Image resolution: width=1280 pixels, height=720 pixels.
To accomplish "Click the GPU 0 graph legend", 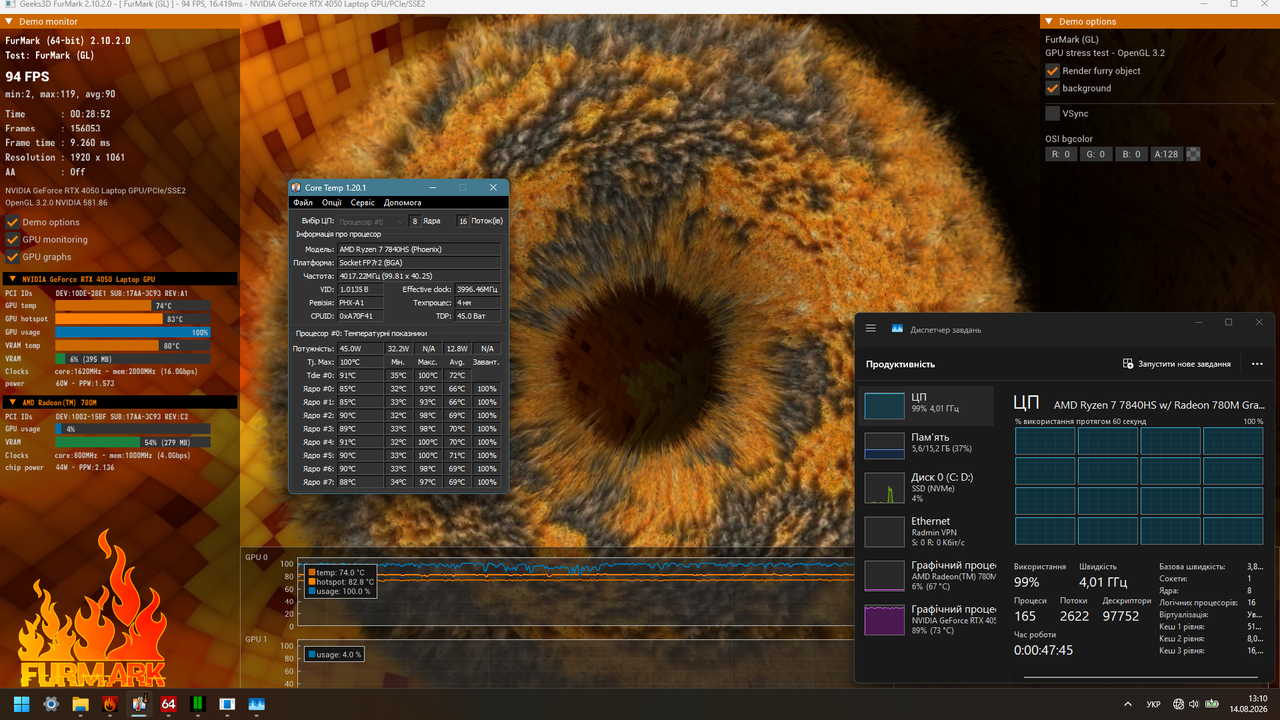I will point(341,582).
